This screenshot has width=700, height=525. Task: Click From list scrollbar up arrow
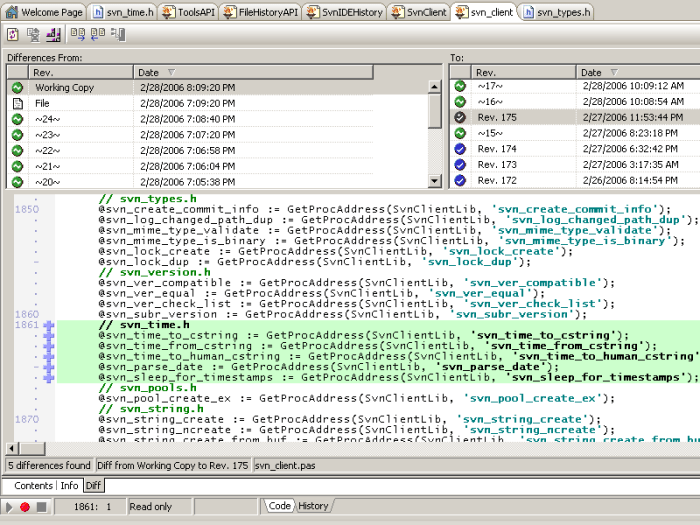pyautogui.click(x=434, y=87)
